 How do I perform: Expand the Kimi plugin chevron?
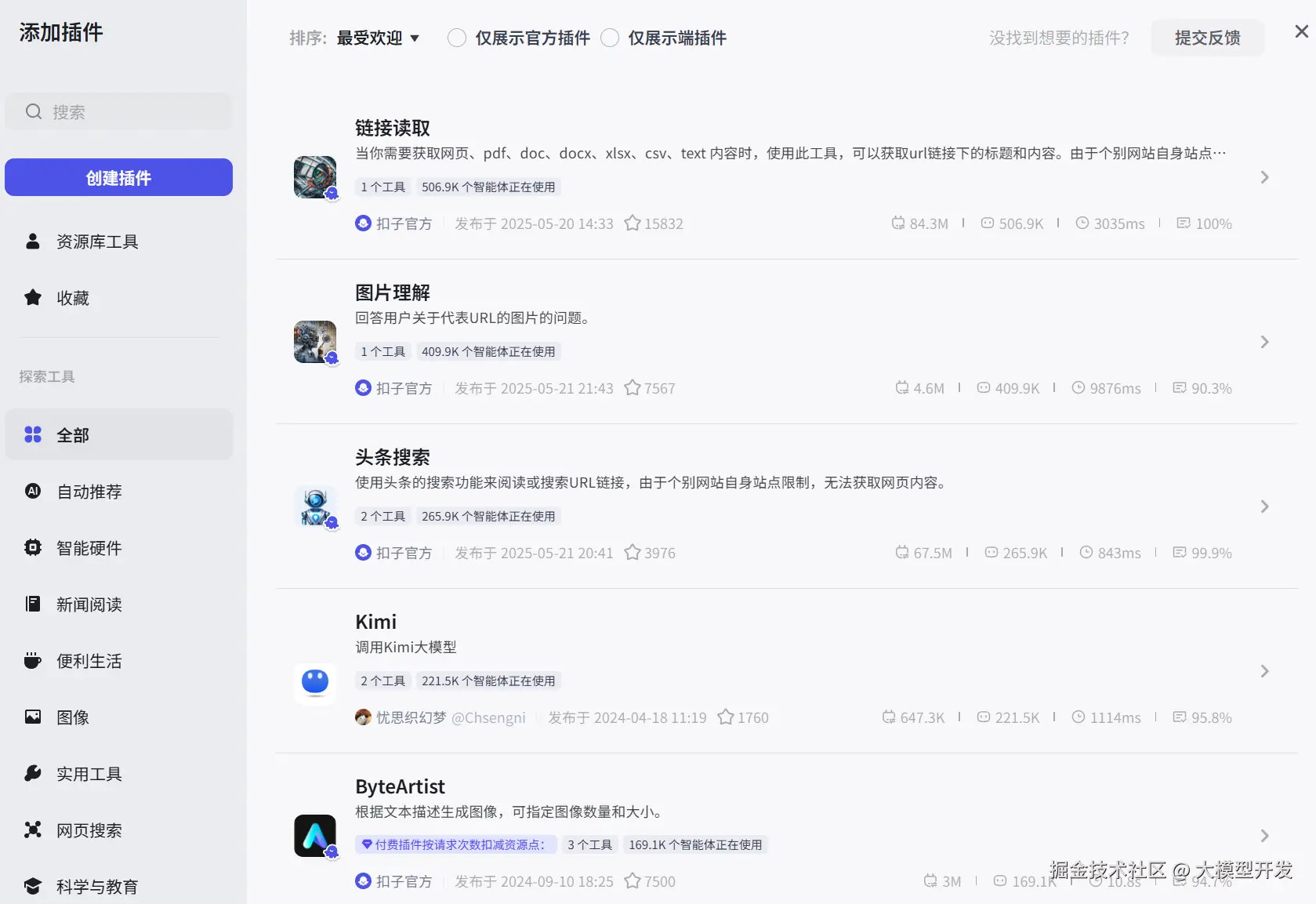pyautogui.click(x=1264, y=671)
